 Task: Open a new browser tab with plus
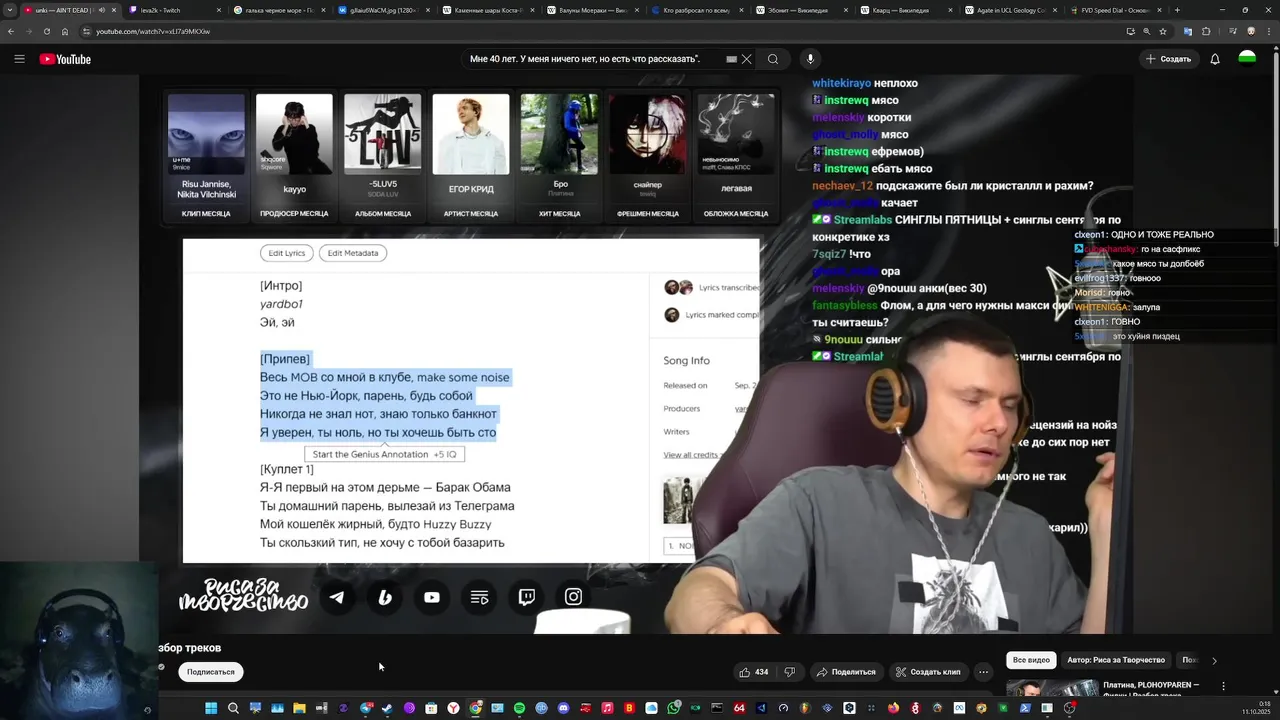click(1177, 10)
